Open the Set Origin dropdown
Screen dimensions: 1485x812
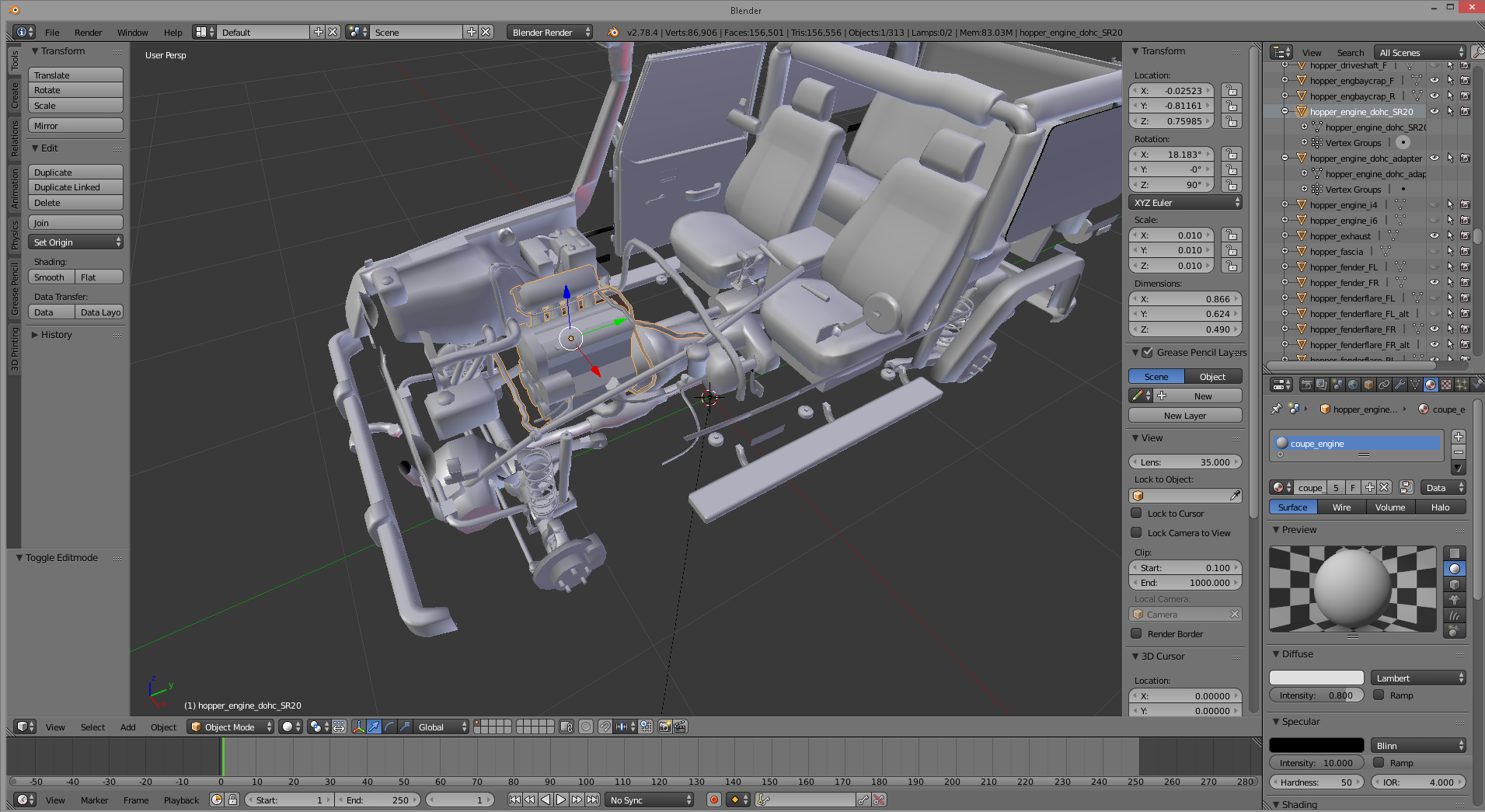tap(76, 242)
